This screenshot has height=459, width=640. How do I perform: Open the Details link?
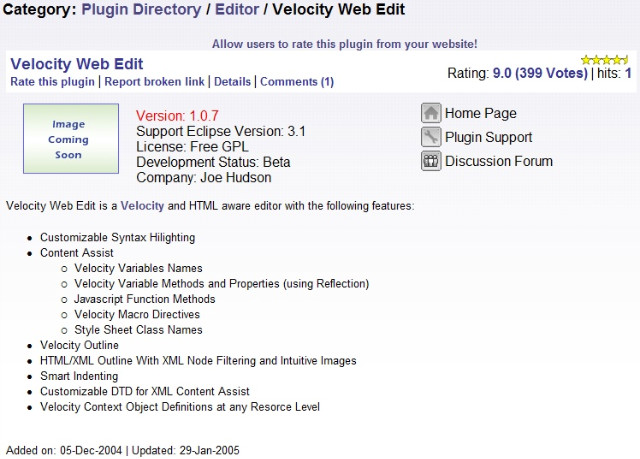(232, 82)
